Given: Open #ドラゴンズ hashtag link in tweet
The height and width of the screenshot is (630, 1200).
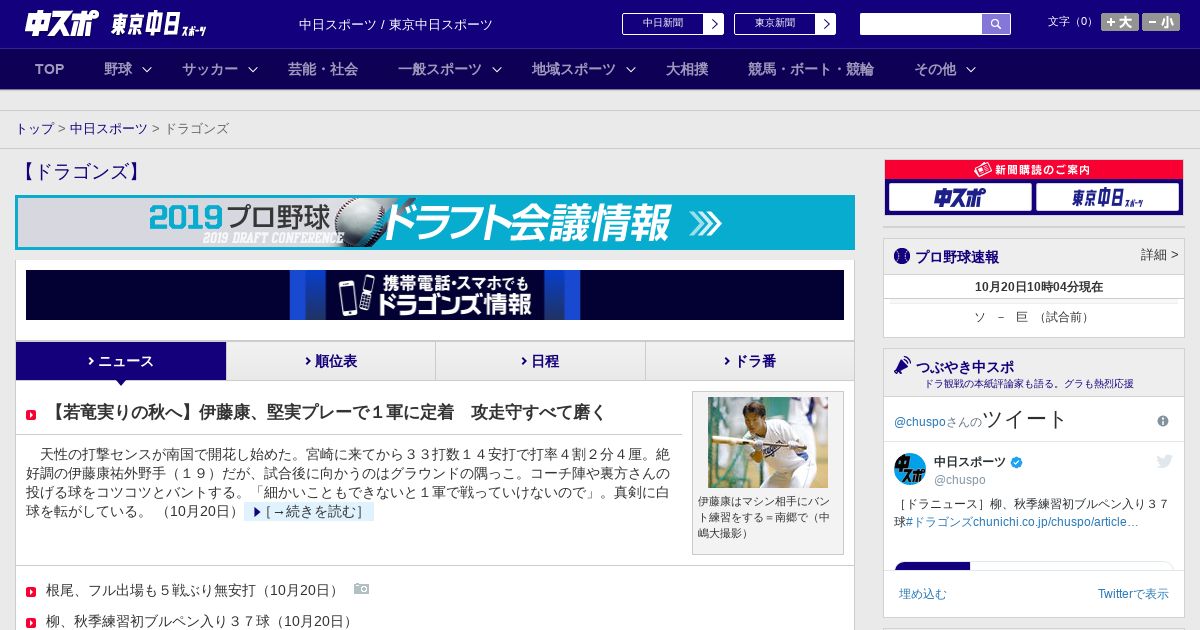Looking at the screenshot, I should tap(940, 522).
